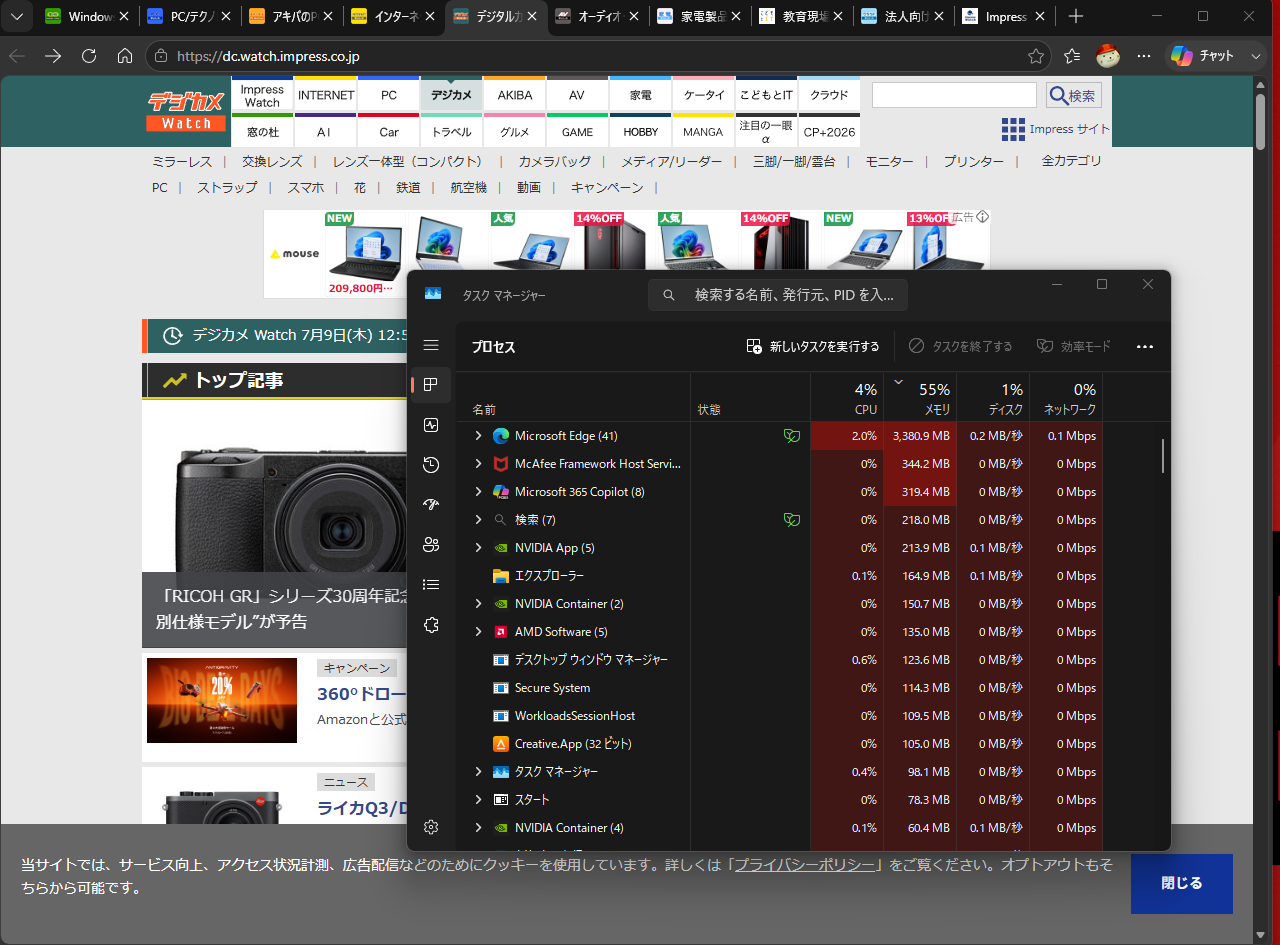Viewport: 1280px width, 945px height.
Task: Open the AKIBA site navigation tab
Action: [x=515, y=95]
